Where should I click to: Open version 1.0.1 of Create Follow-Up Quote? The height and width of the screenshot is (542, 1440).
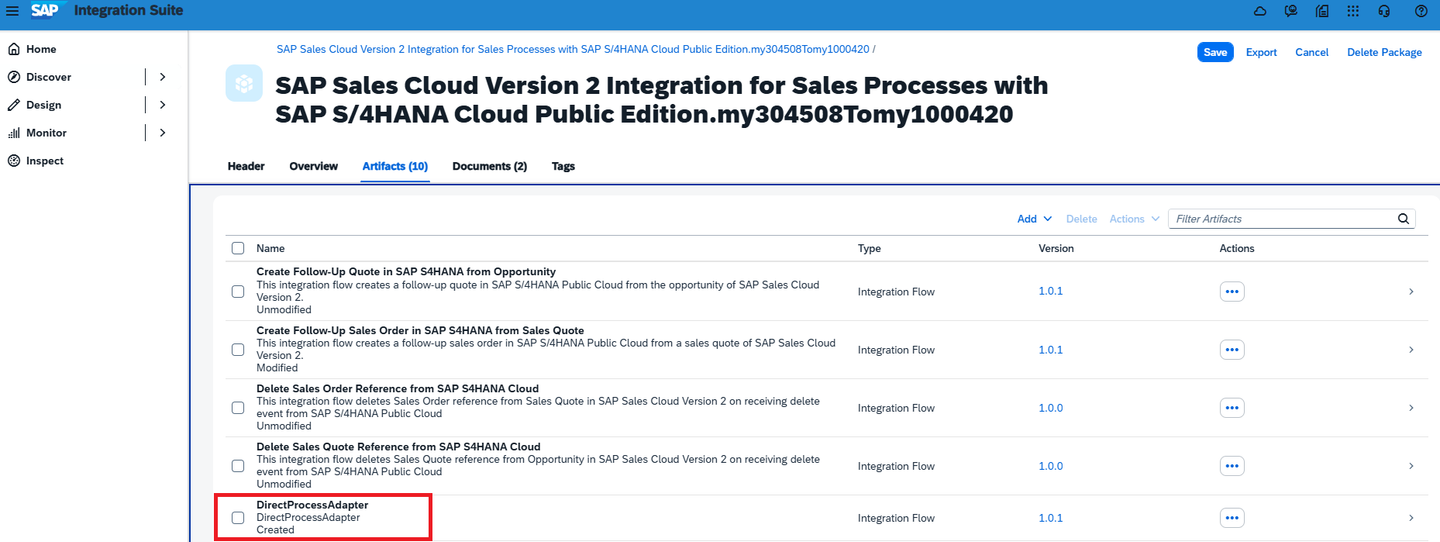click(1050, 292)
